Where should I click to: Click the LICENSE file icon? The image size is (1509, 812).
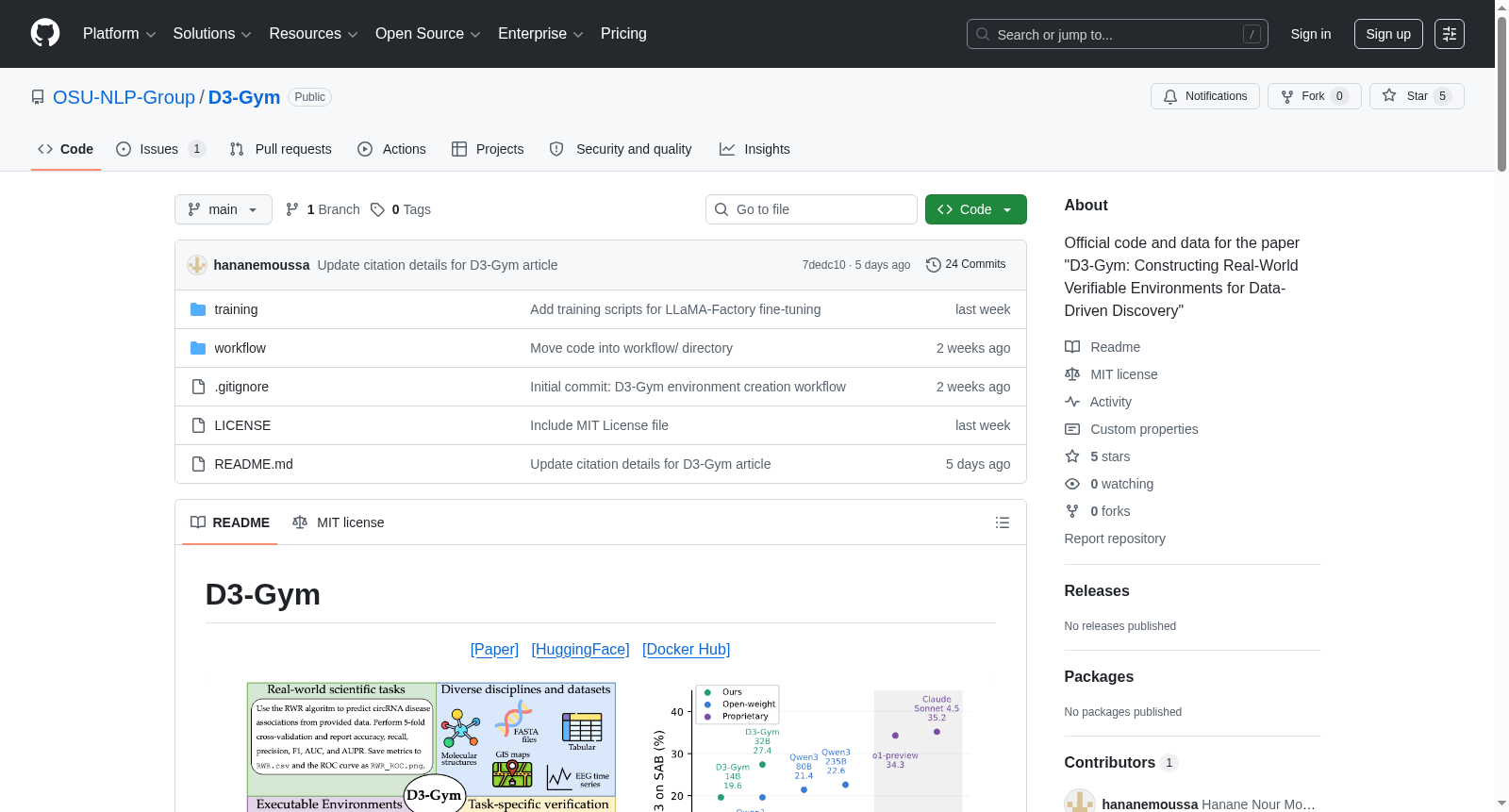[198, 425]
